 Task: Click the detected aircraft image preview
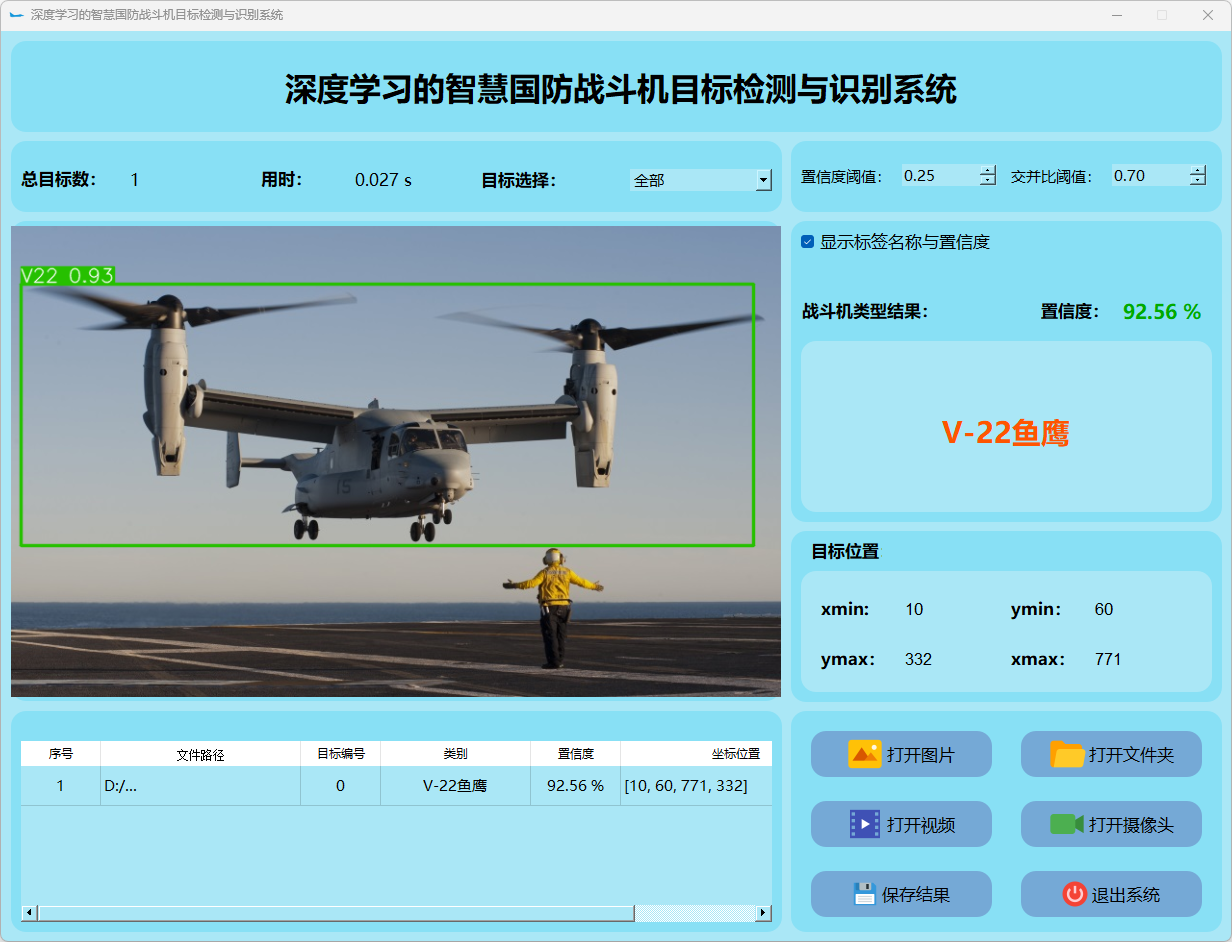pos(396,461)
